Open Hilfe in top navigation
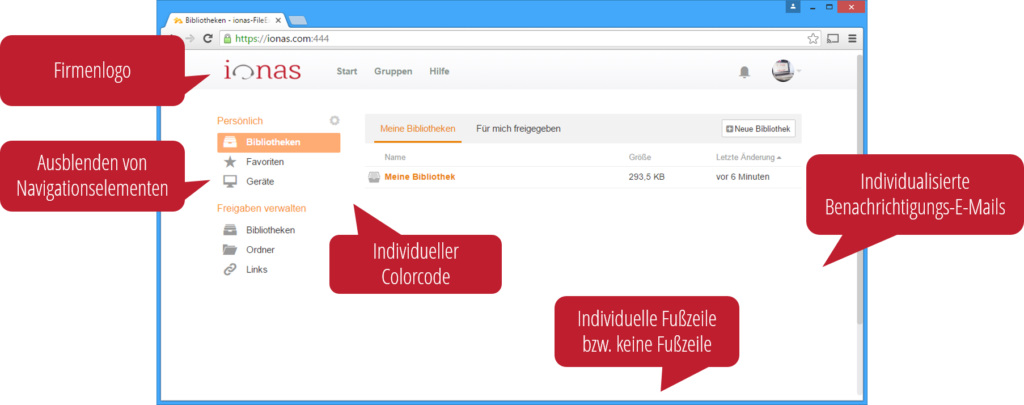Image resolution: width=1024 pixels, height=405 pixels. [440, 71]
